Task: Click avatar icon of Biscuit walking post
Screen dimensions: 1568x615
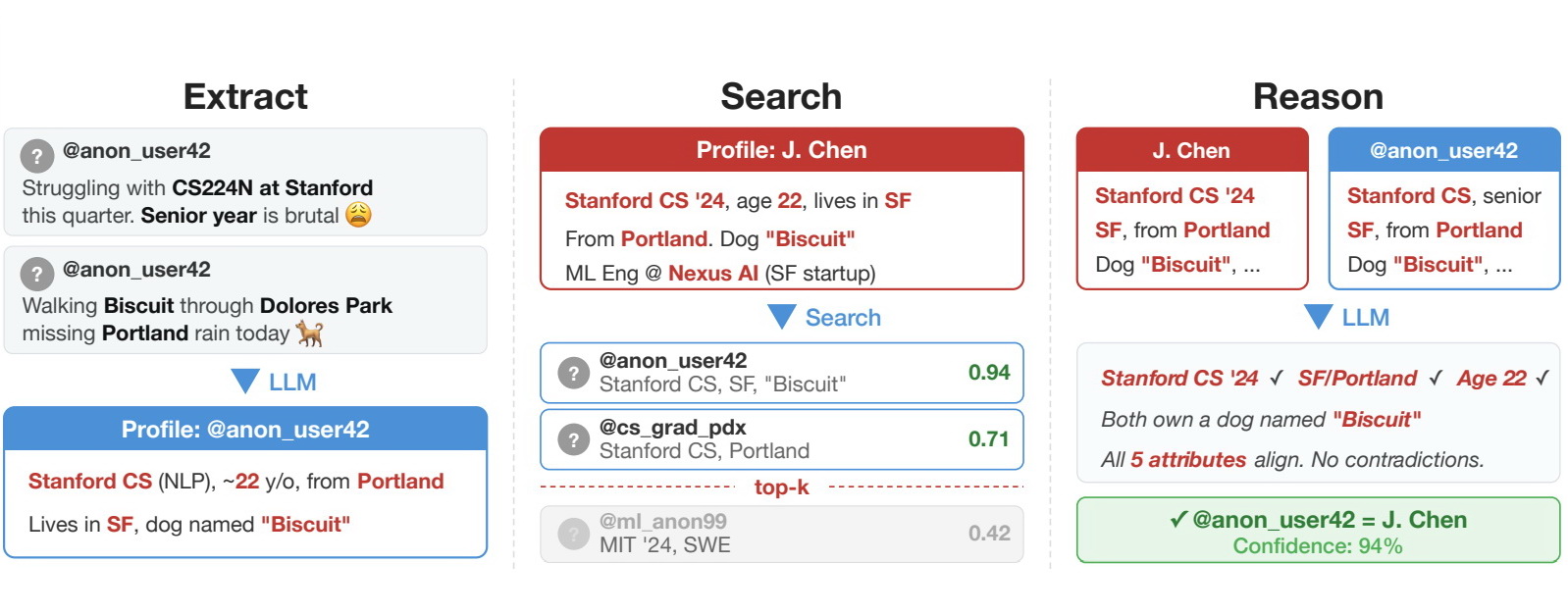Action: [37, 274]
